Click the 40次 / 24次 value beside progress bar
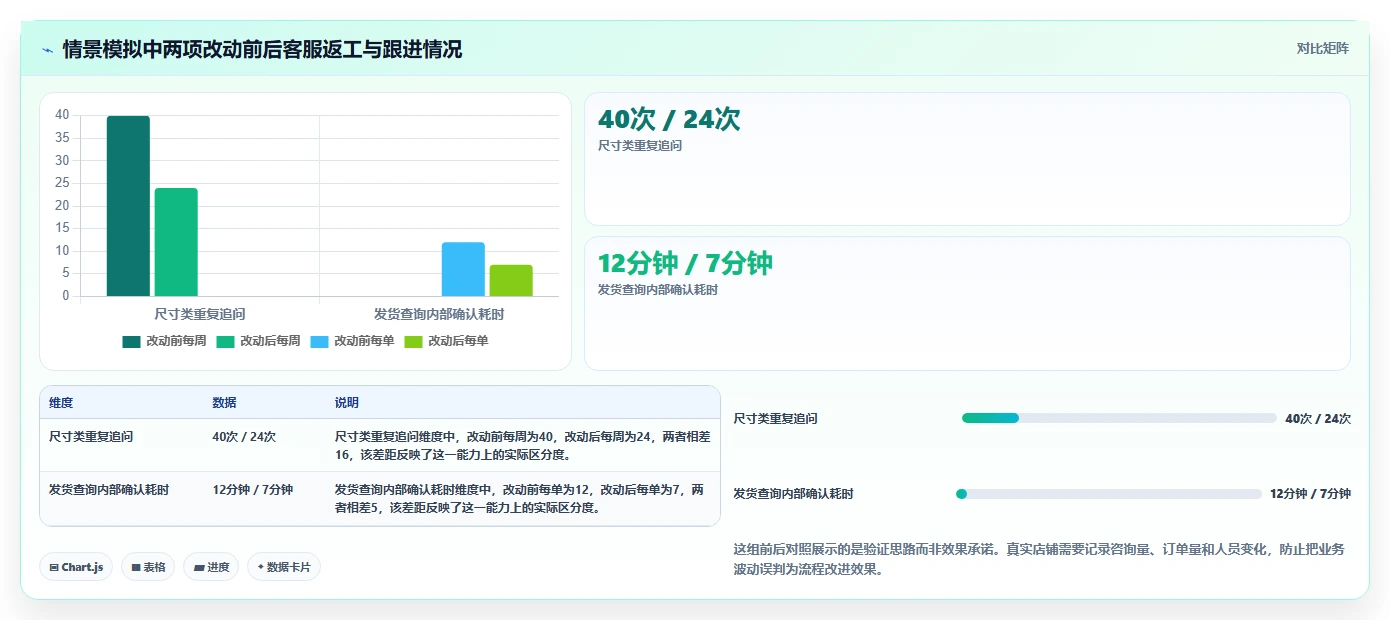Viewport: 1390px width, 620px height. [x=1318, y=419]
